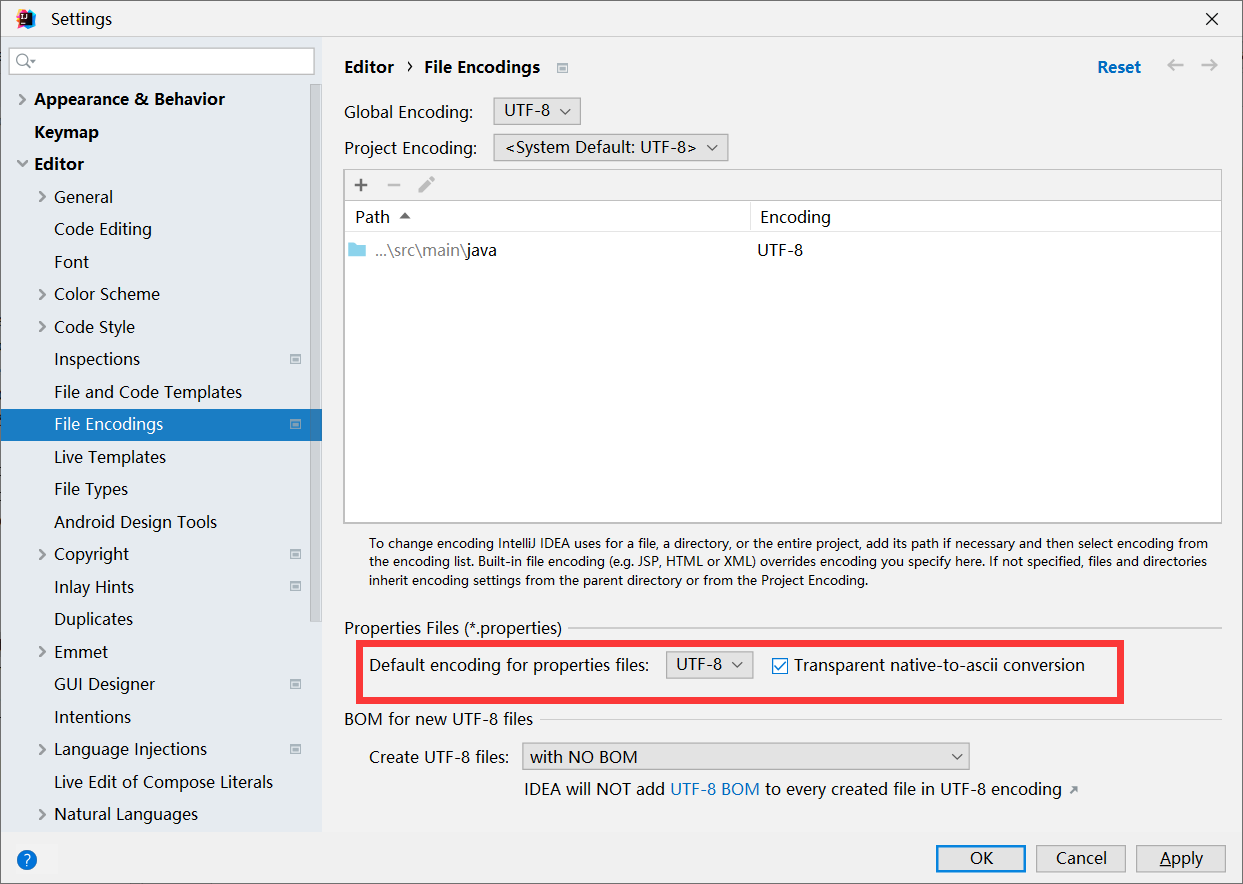Open the Global Encoding dropdown
1243x884 pixels.
click(x=536, y=111)
